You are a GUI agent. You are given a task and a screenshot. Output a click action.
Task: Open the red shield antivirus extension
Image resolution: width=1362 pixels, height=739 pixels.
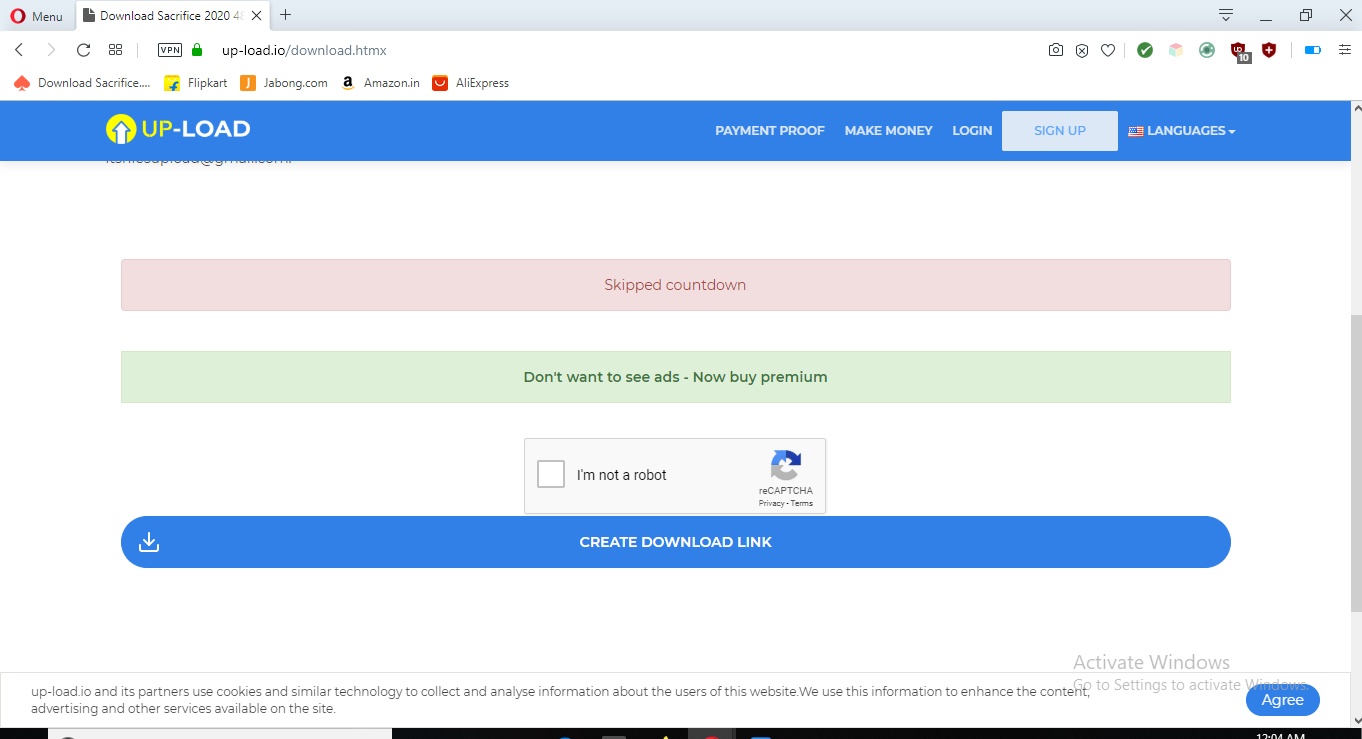click(1268, 49)
